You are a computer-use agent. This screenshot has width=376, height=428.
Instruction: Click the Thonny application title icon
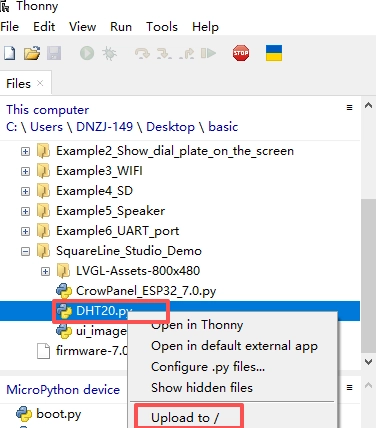5,6
